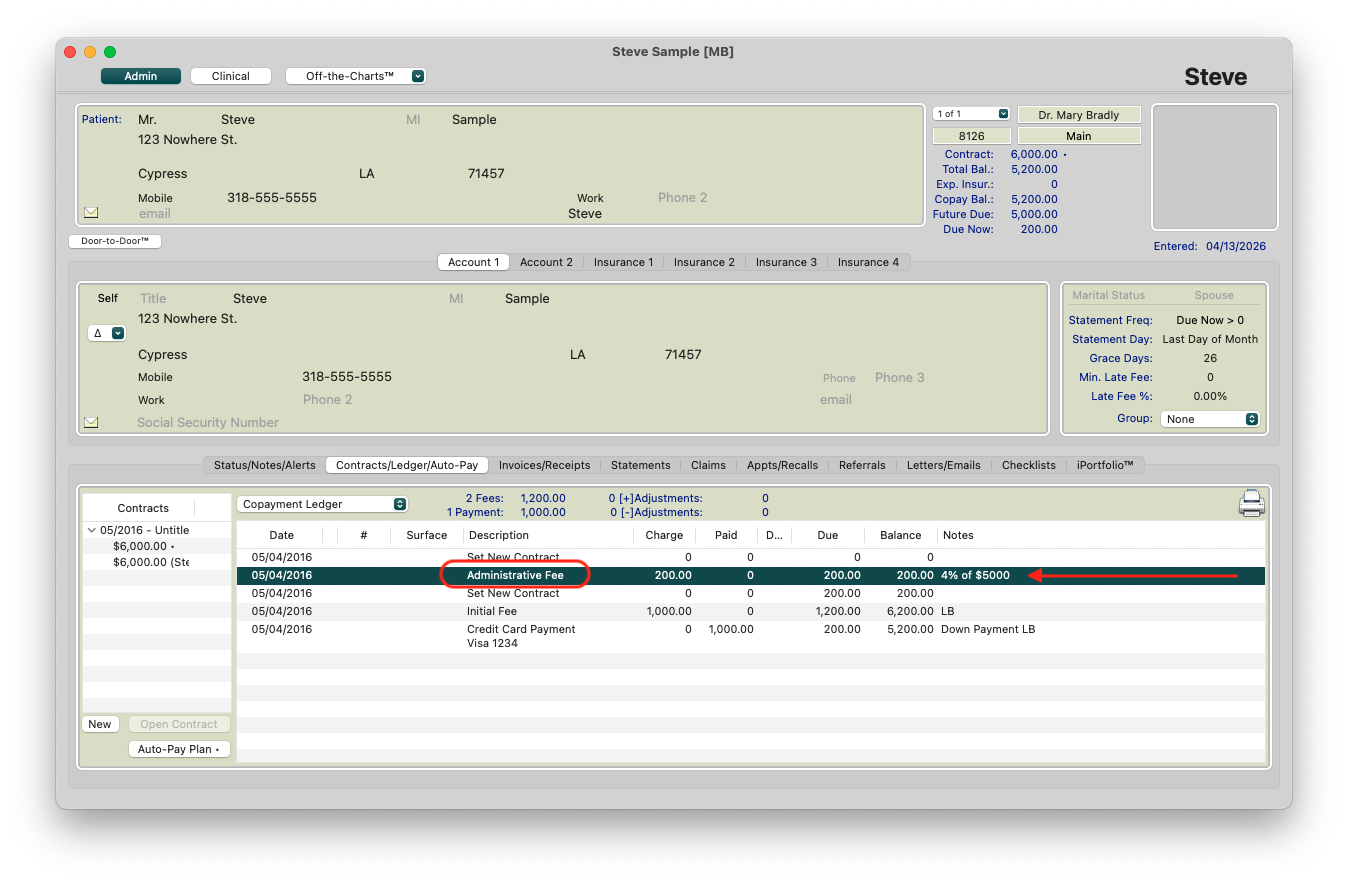Open the Off-the-Charts dropdown
1348x883 pixels.
pyautogui.click(x=355, y=76)
